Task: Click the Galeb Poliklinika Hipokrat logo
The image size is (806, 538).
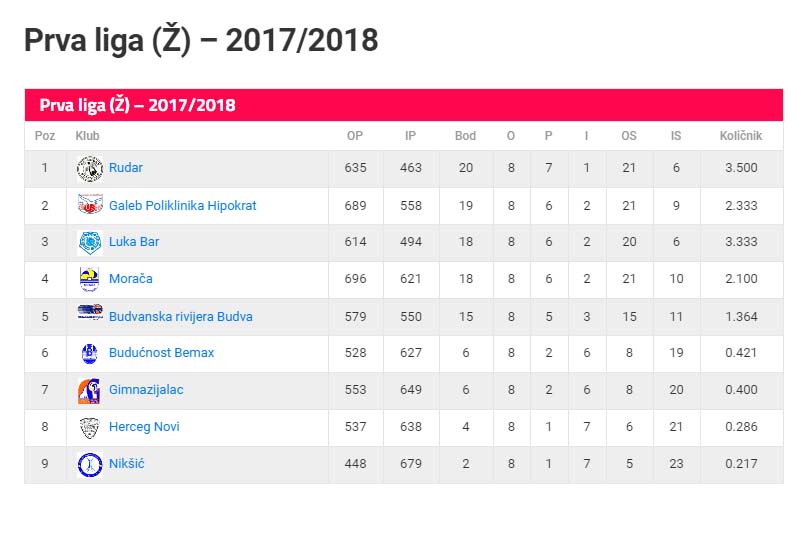Action: pos(90,205)
